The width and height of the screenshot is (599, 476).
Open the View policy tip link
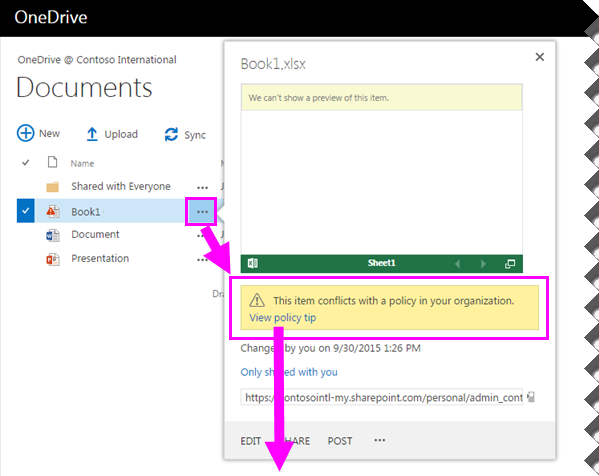tap(283, 317)
